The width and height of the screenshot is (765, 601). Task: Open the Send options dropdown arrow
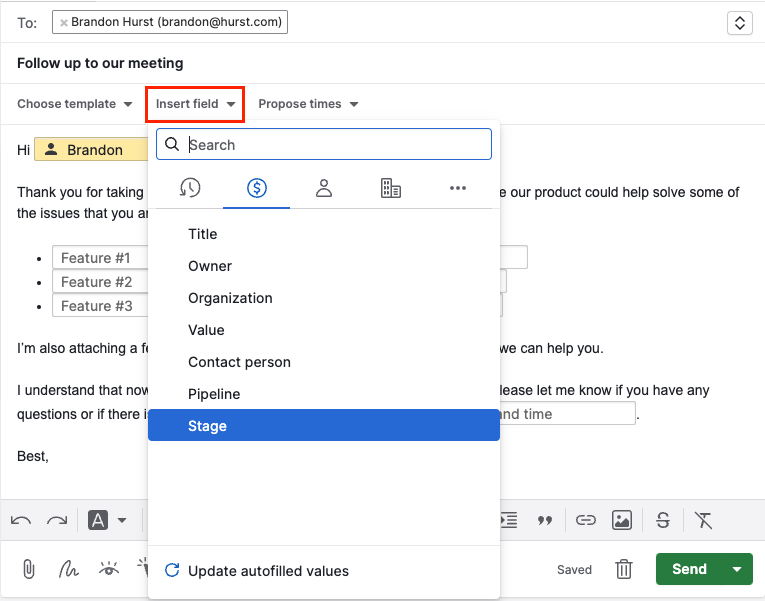click(737, 569)
